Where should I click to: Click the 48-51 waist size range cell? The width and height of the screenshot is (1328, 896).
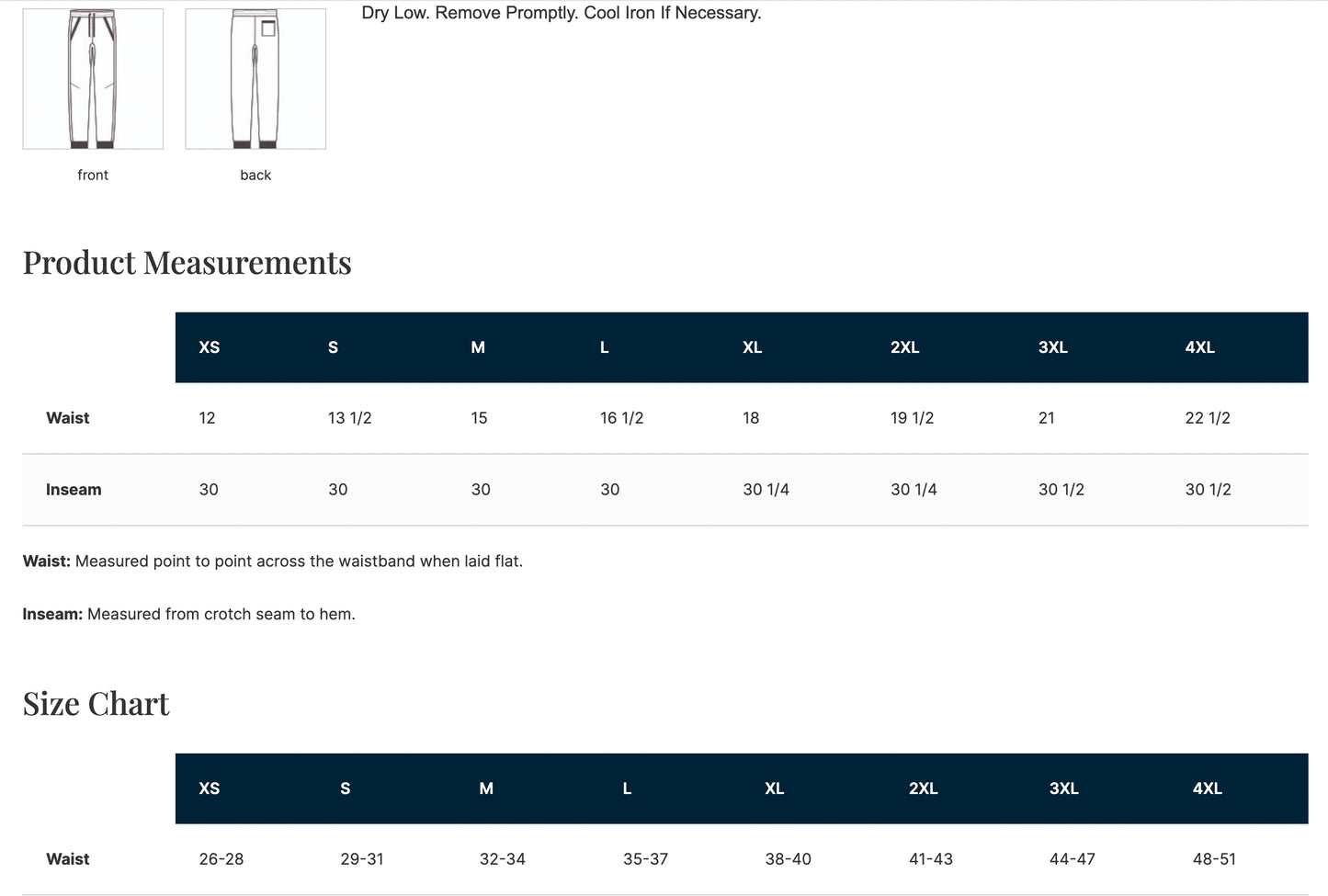(x=1214, y=859)
